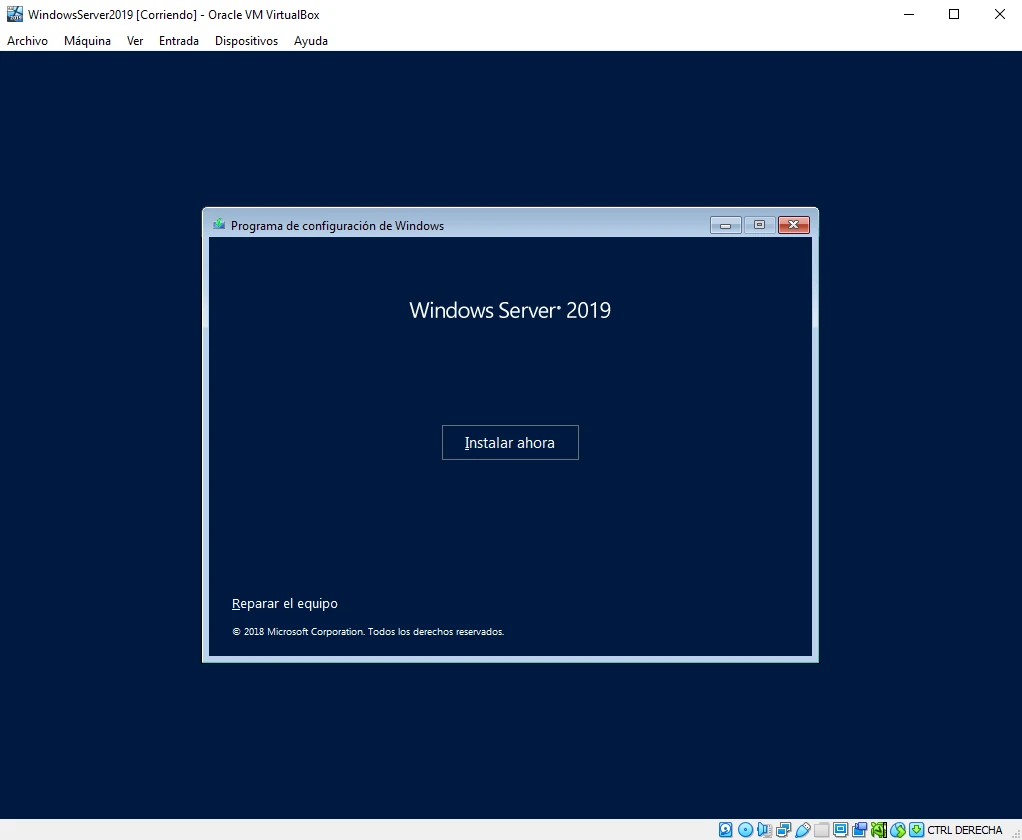Click the Windows Setup dialog title icon
The height and width of the screenshot is (840, 1022).
[x=219, y=225]
